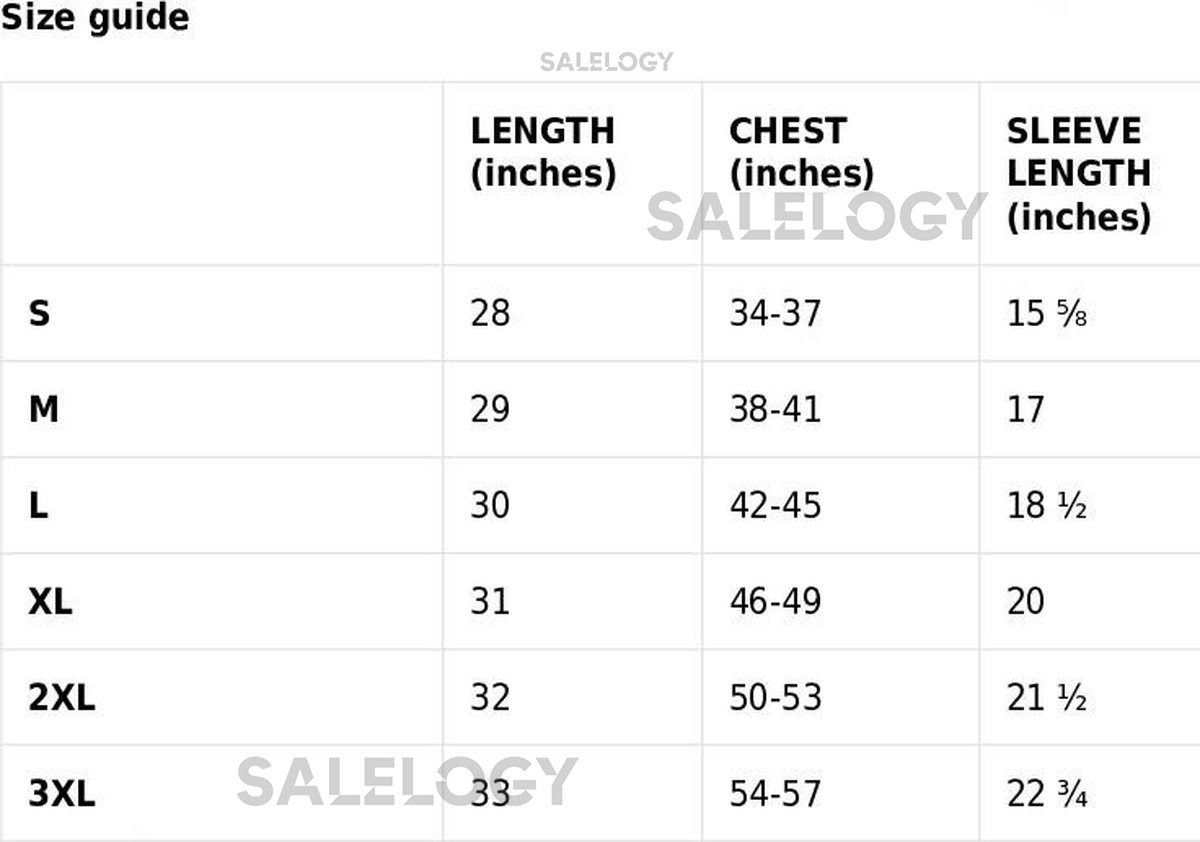Click the sleeve length value 22 ¾
Viewport: 1200px width, 842px height.
[1046, 793]
